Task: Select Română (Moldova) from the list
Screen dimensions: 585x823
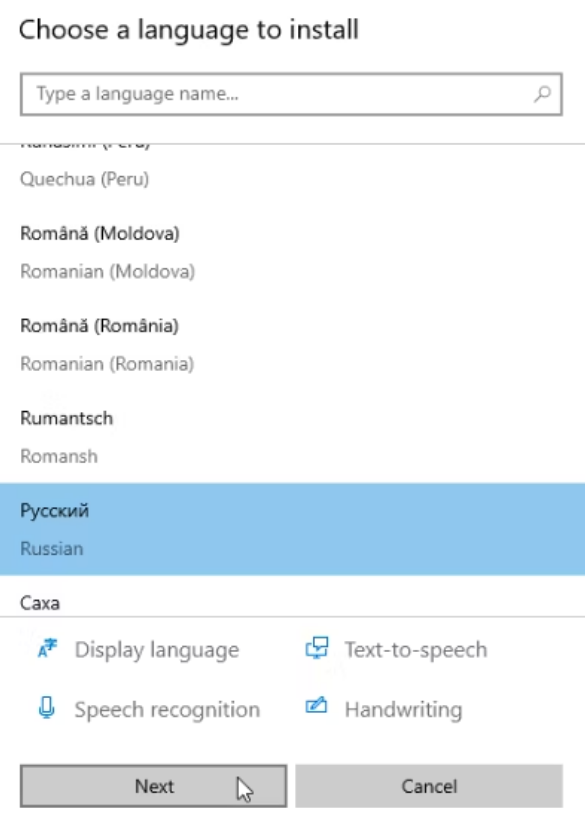Action: 292,252
